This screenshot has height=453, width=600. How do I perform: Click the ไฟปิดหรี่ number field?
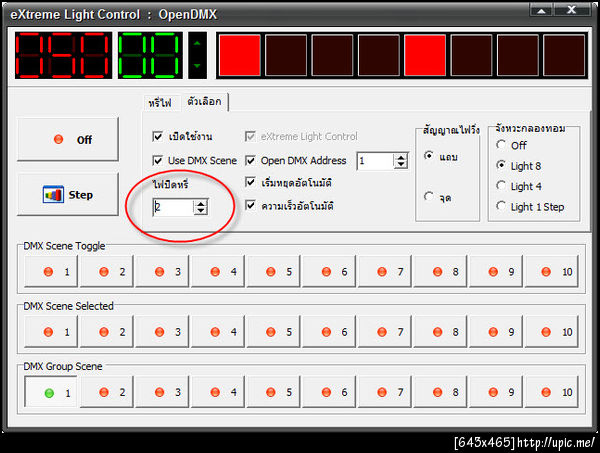[173, 207]
